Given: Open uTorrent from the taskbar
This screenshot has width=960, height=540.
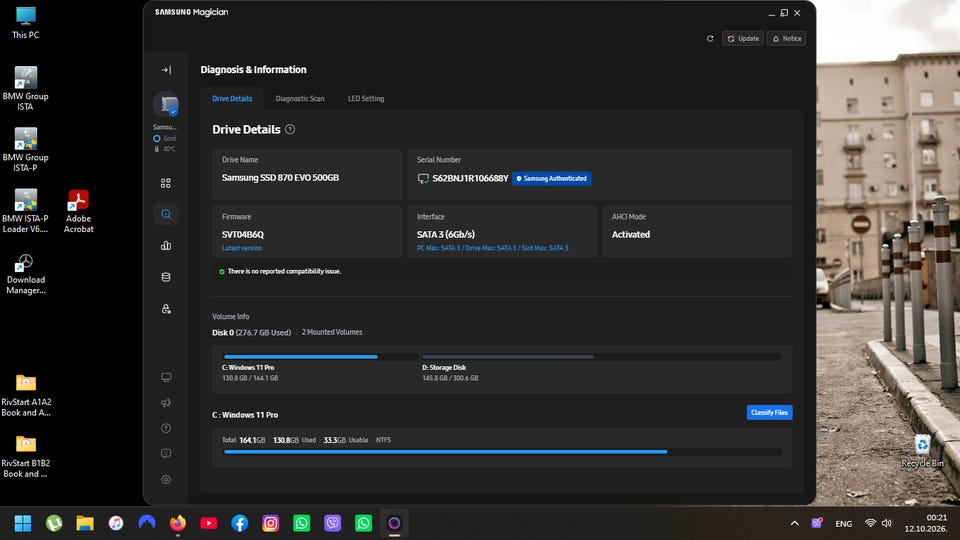Looking at the screenshot, I should 54,523.
